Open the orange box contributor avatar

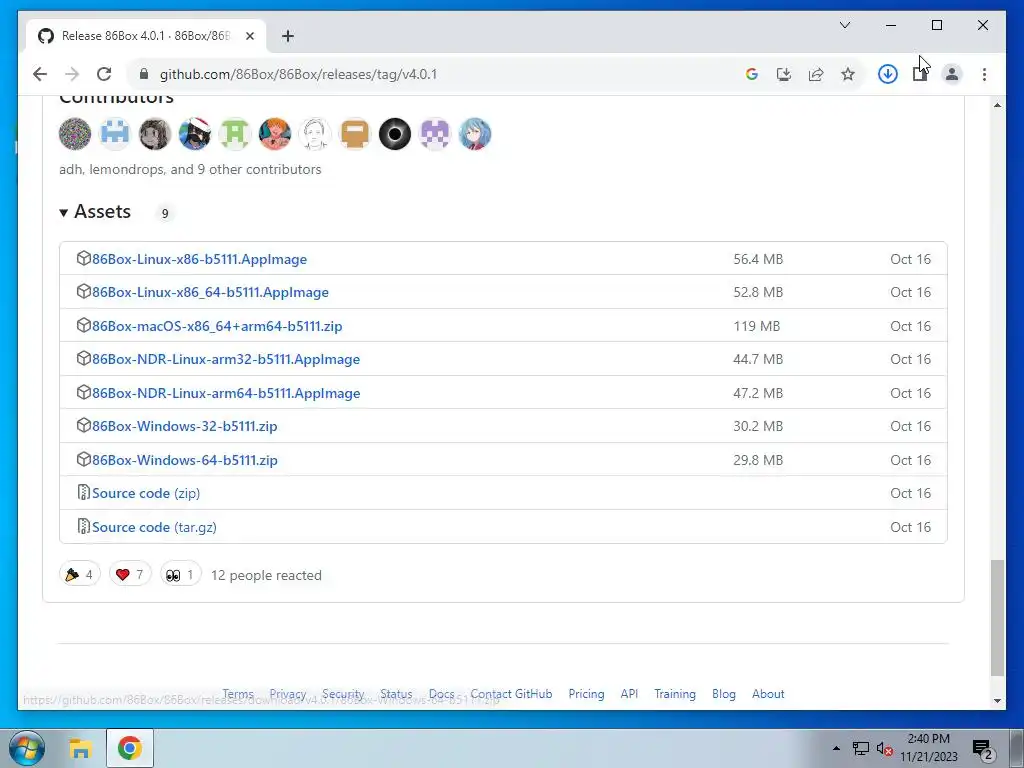coord(355,134)
